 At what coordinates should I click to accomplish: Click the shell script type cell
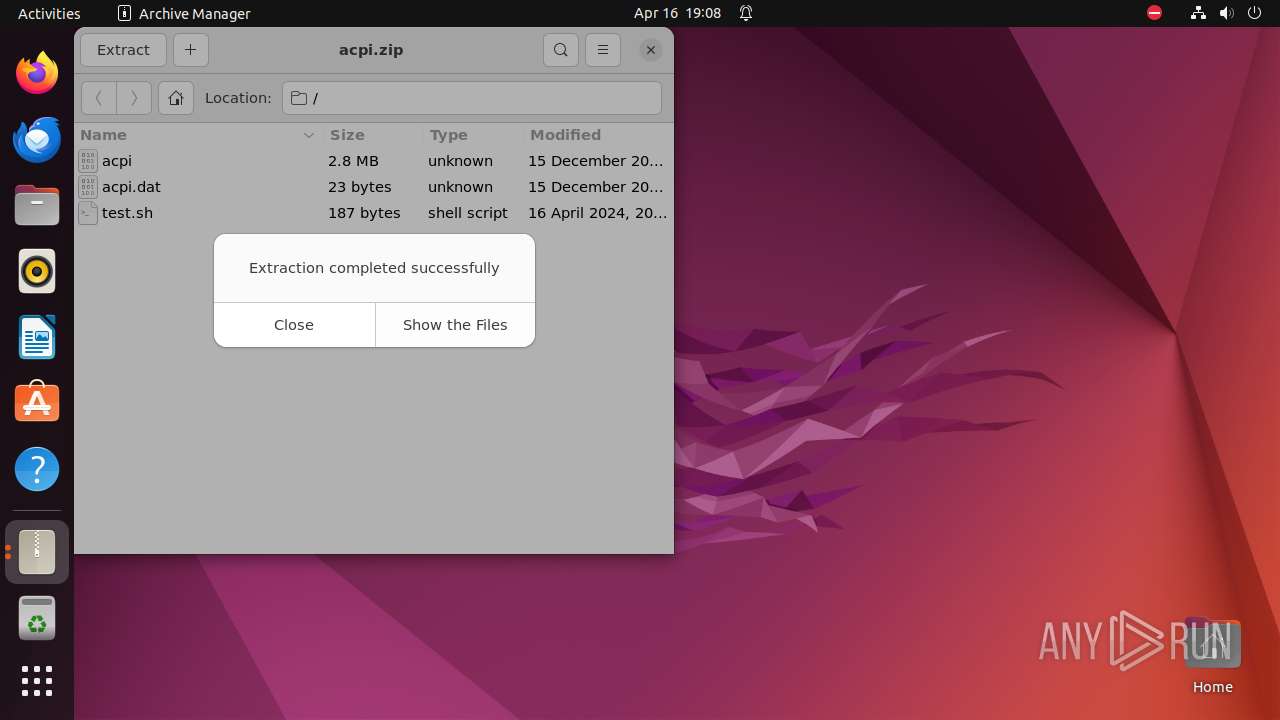(x=468, y=213)
